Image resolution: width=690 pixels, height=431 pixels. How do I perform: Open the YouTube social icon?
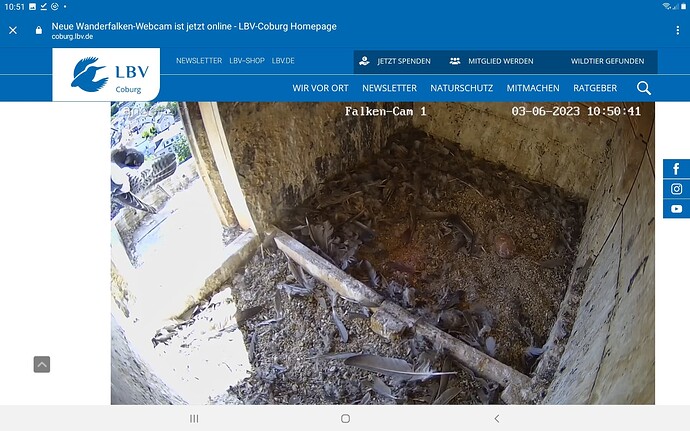click(676, 209)
